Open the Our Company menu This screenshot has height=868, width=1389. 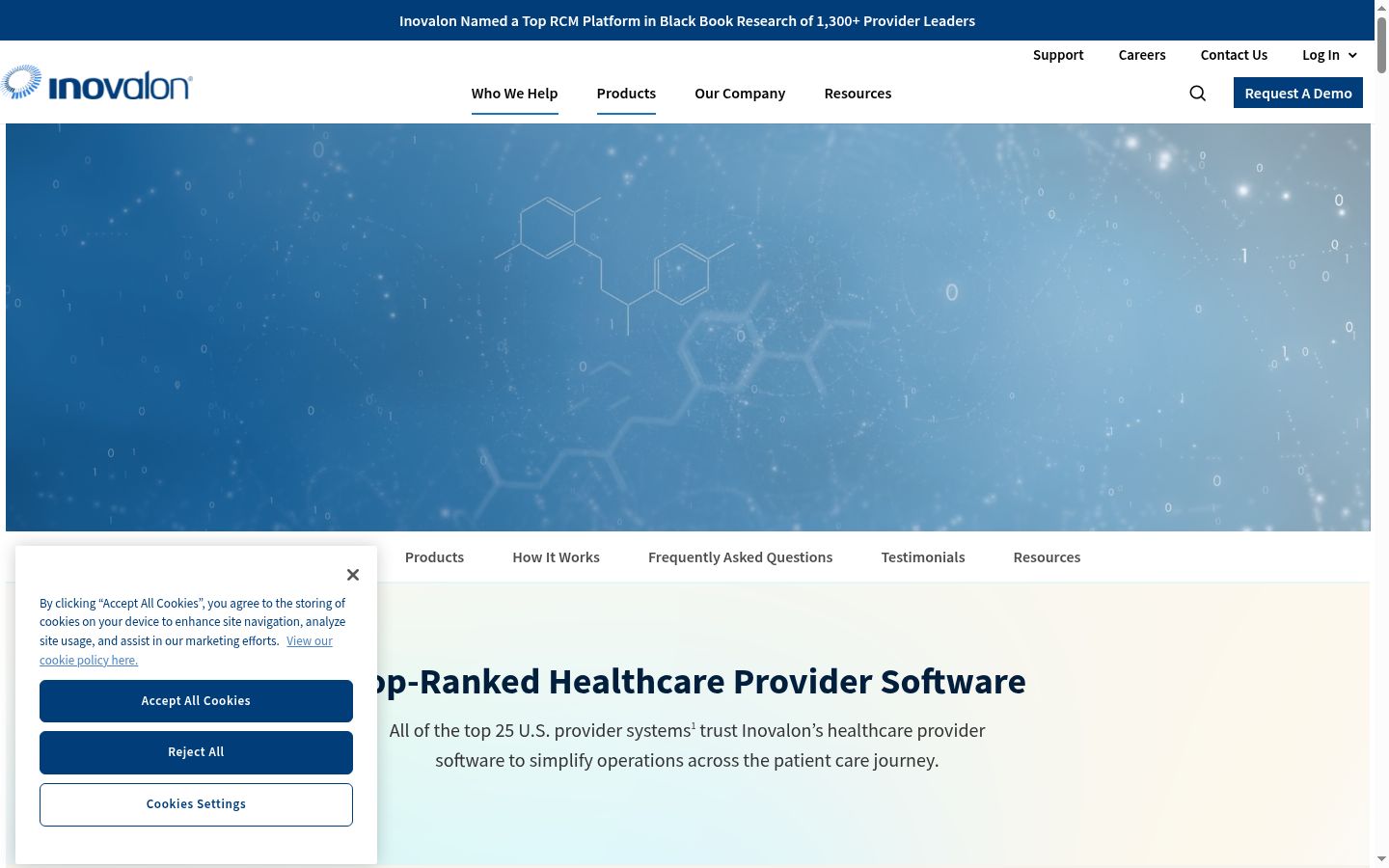click(x=740, y=94)
